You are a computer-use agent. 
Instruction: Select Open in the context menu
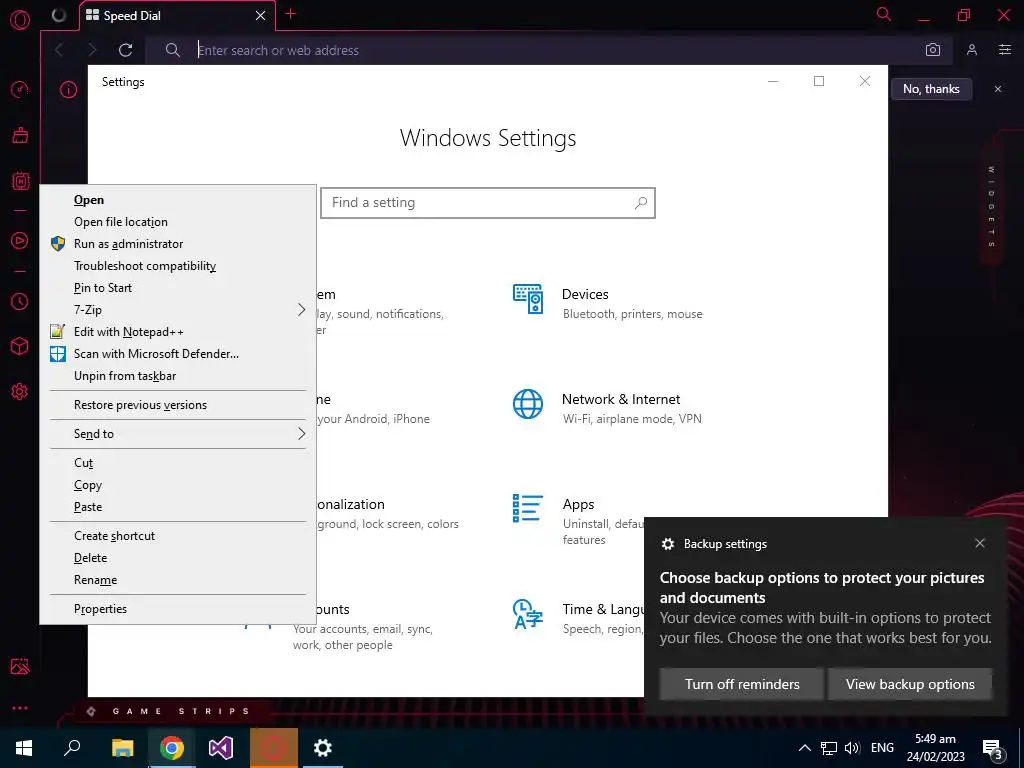point(178,200)
